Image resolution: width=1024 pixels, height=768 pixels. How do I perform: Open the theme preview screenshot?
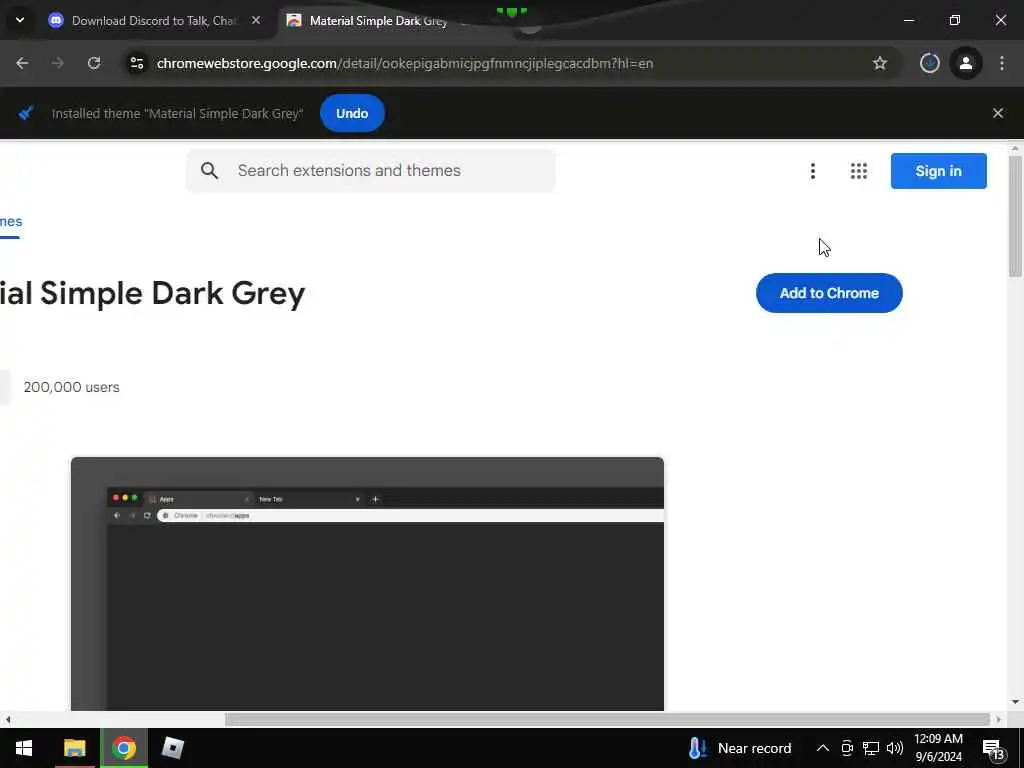tap(367, 584)
